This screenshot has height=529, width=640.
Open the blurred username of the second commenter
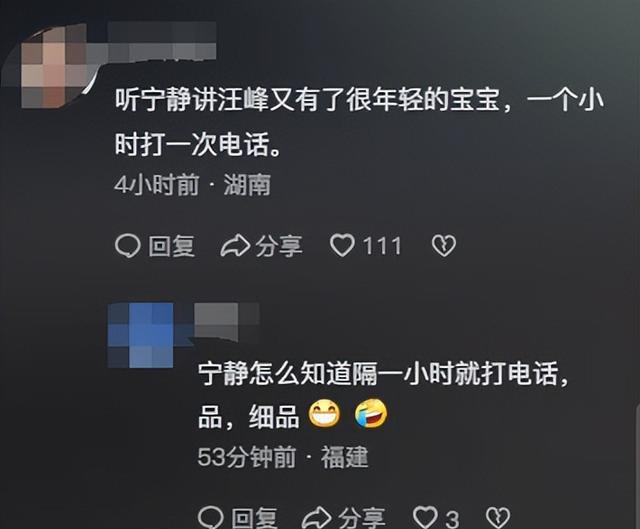pos(227,322)
